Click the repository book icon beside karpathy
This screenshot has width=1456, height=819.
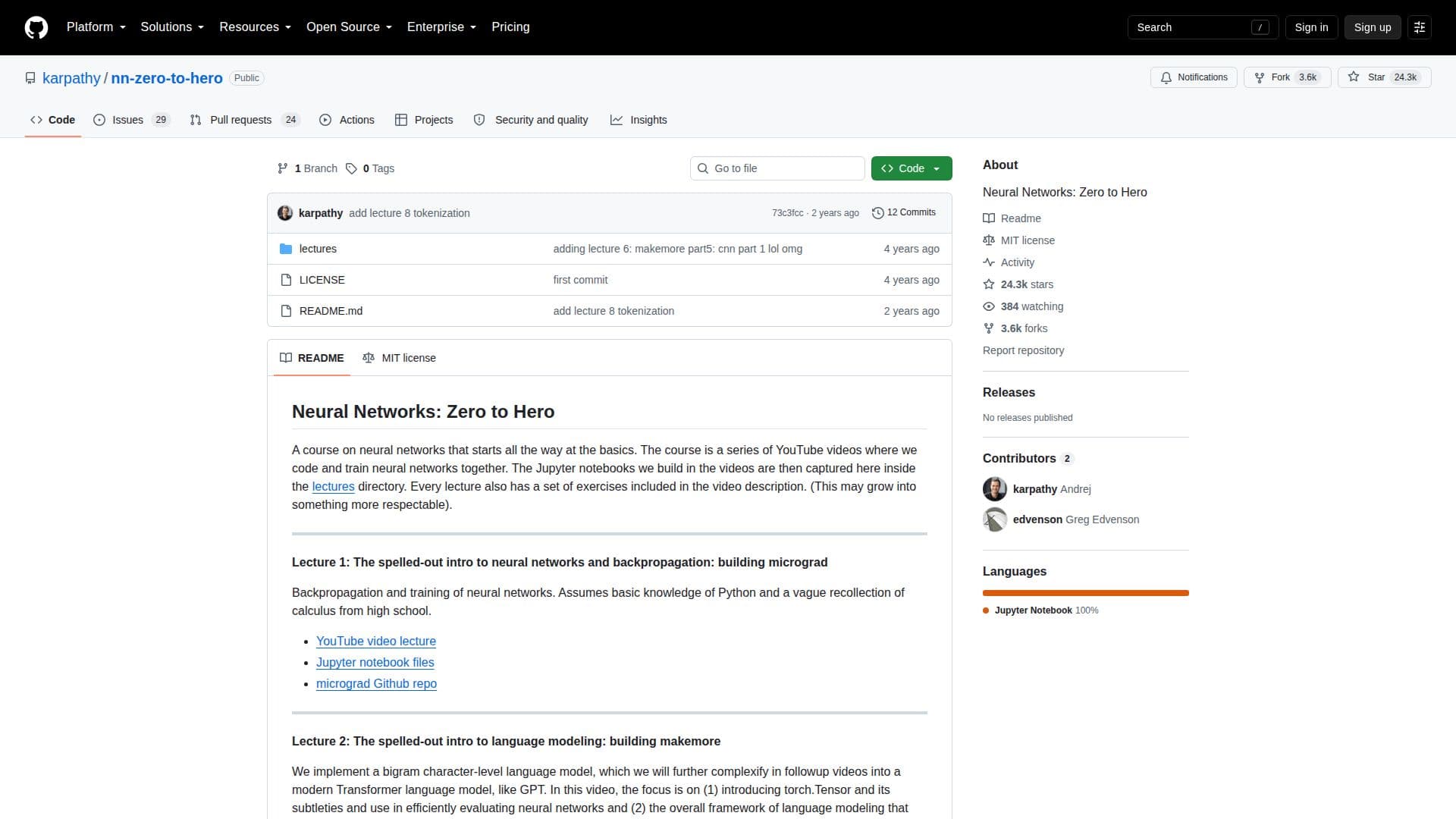pyautogui.click(x=30, y=78)
